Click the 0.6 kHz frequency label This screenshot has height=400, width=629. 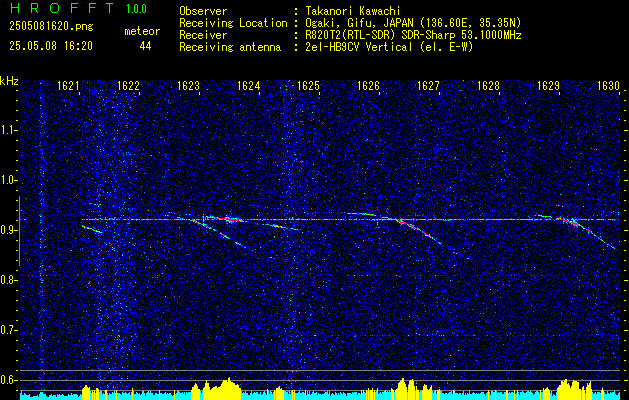pos(9,380)
